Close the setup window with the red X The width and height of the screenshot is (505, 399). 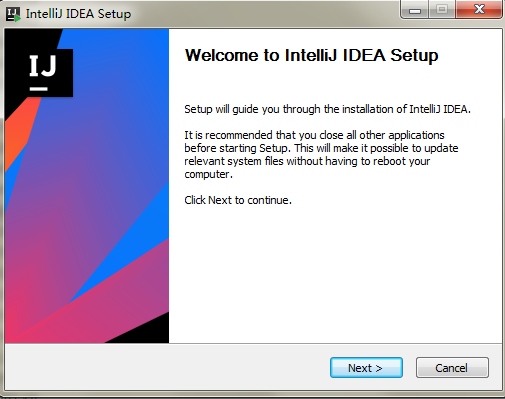(479, 10)
